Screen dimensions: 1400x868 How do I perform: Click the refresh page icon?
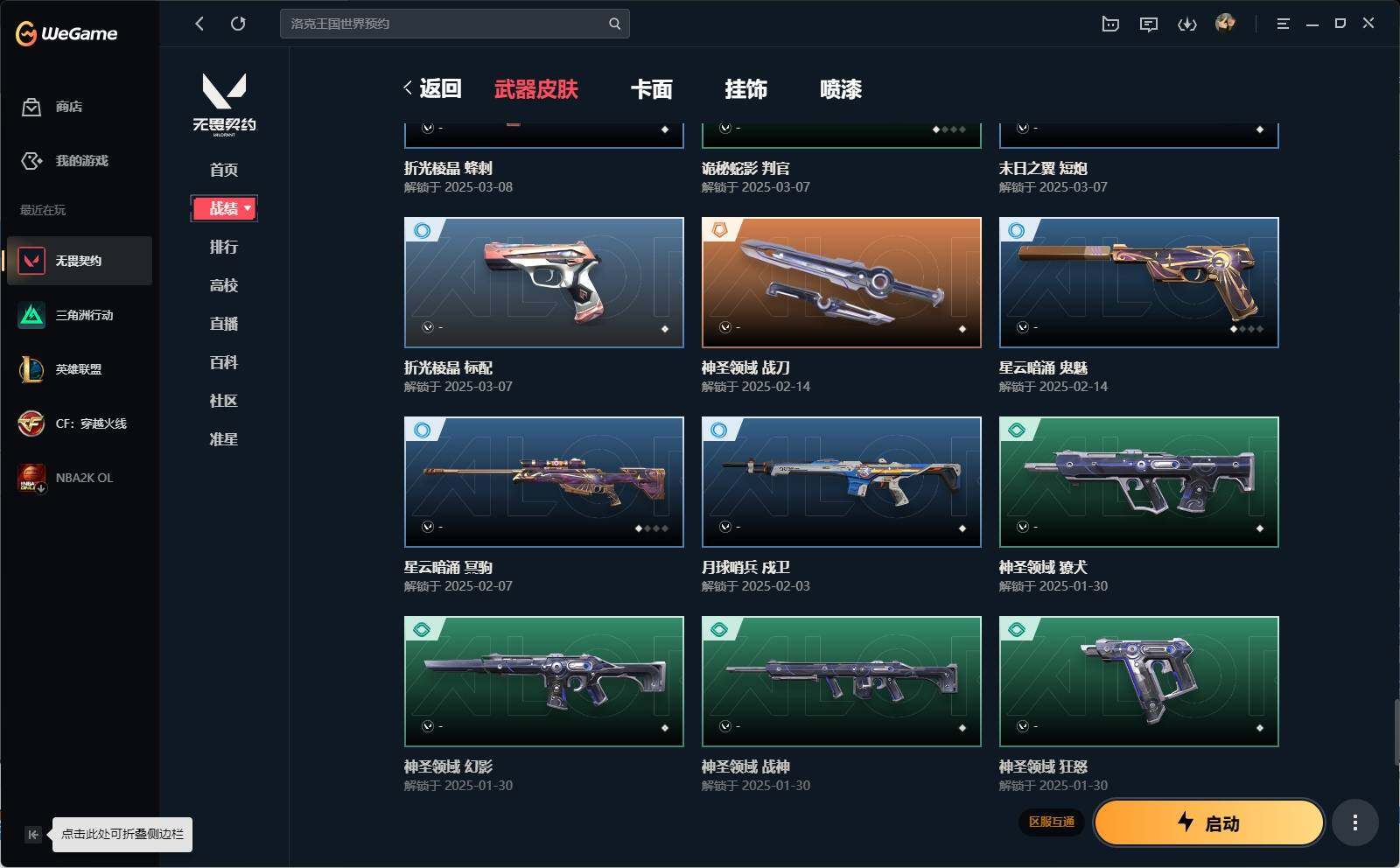point(238,24)
